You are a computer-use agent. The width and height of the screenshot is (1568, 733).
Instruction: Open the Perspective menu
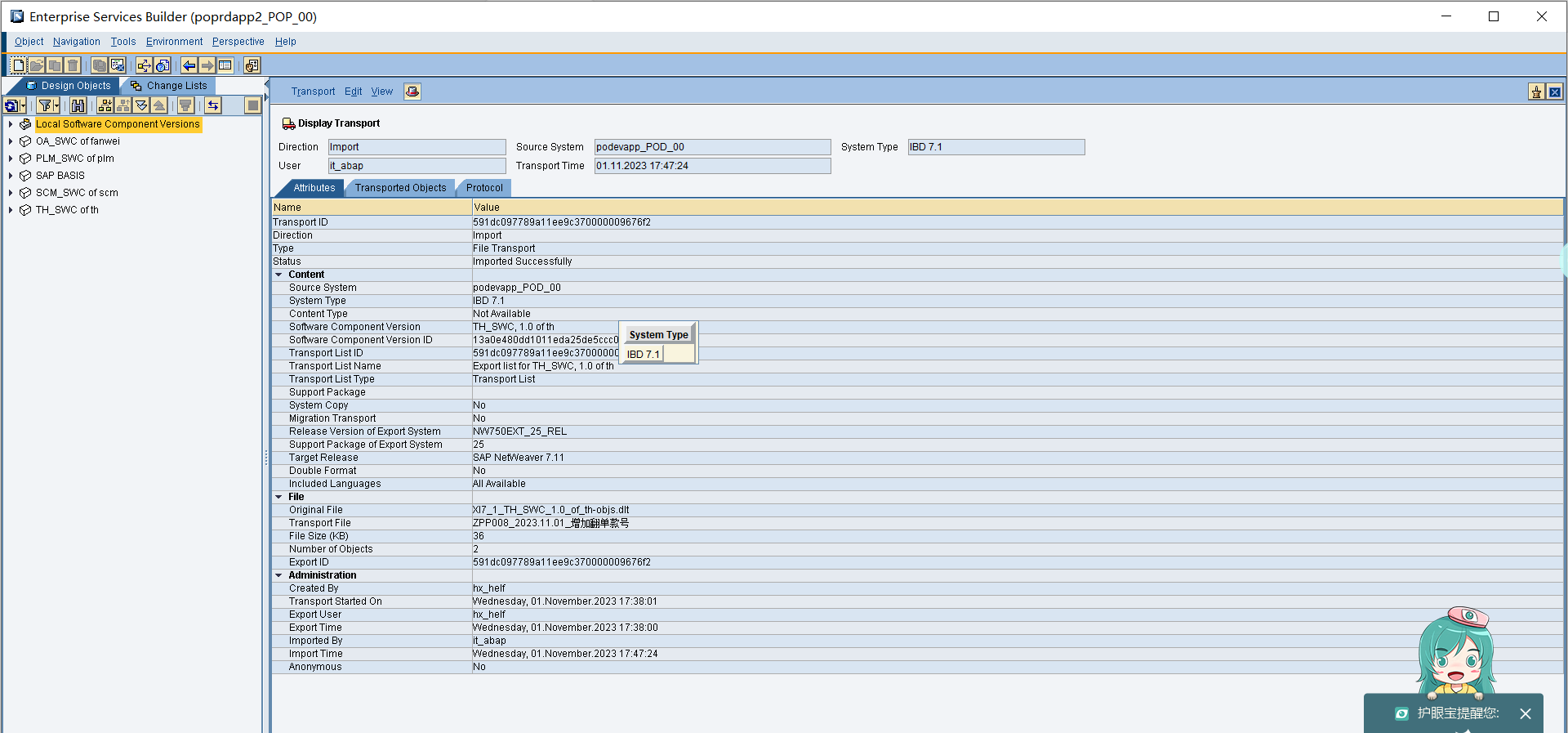[x=238, y=42]
